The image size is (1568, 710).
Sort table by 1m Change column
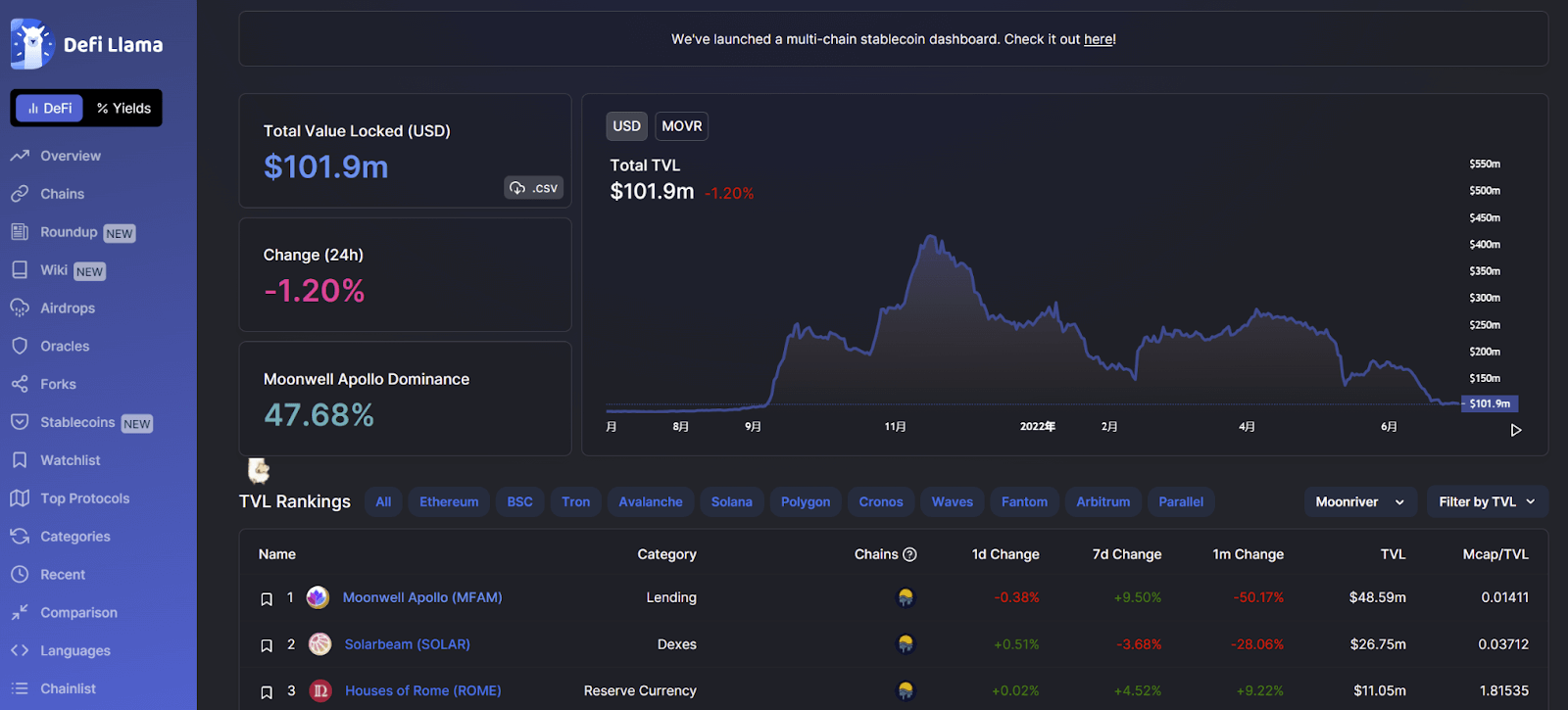coord(1249,554)
